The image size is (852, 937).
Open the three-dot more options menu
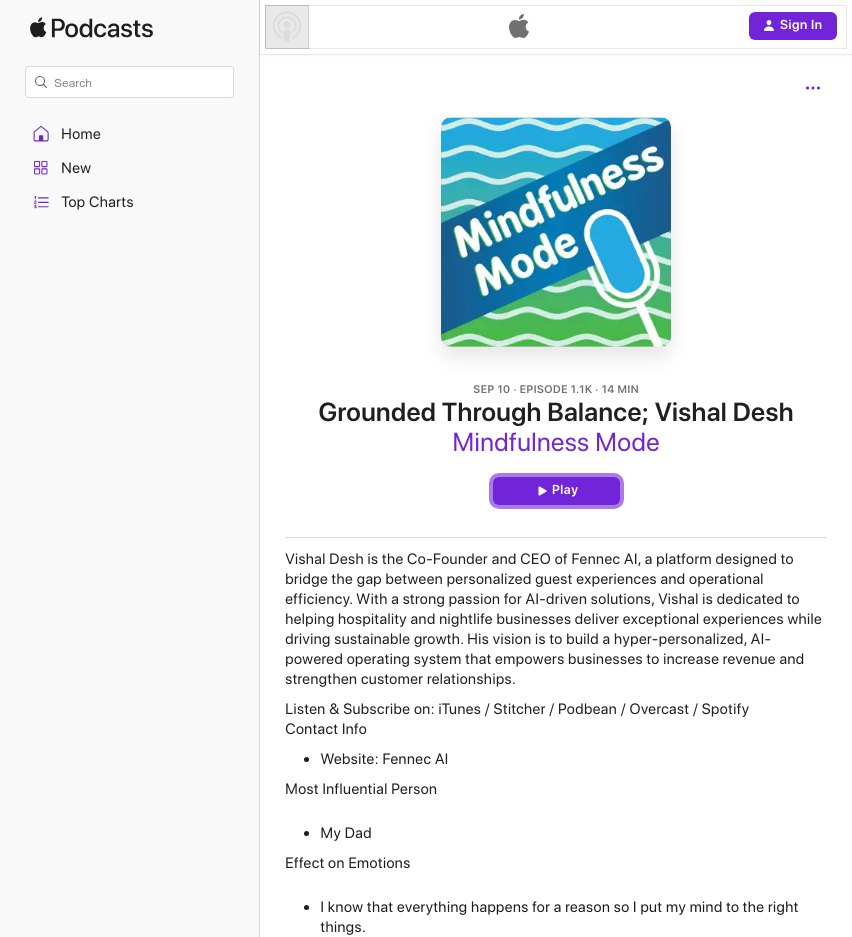tap(813, 88)
